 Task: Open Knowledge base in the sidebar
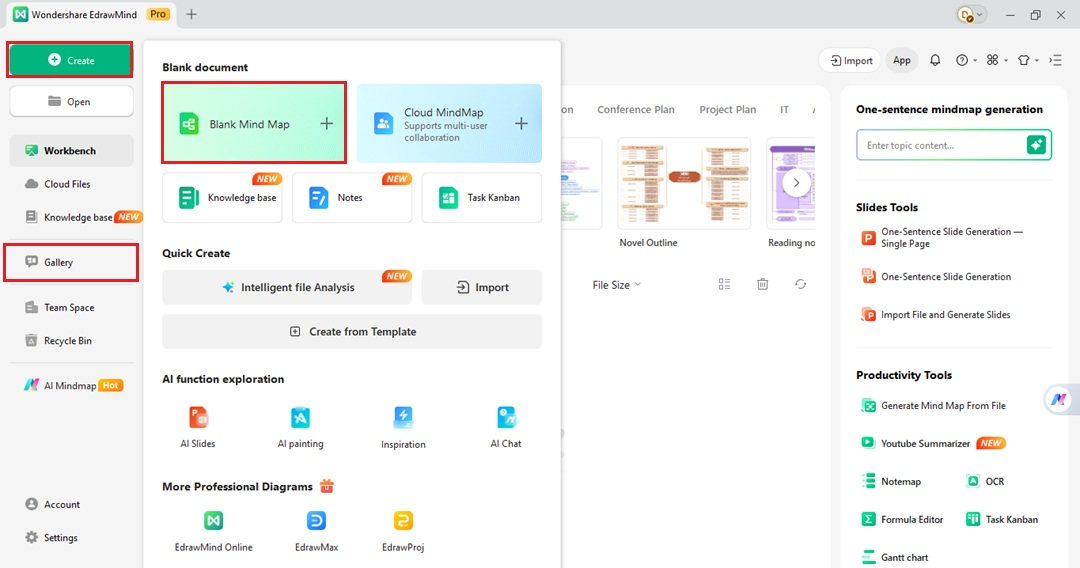pos(77,217)
